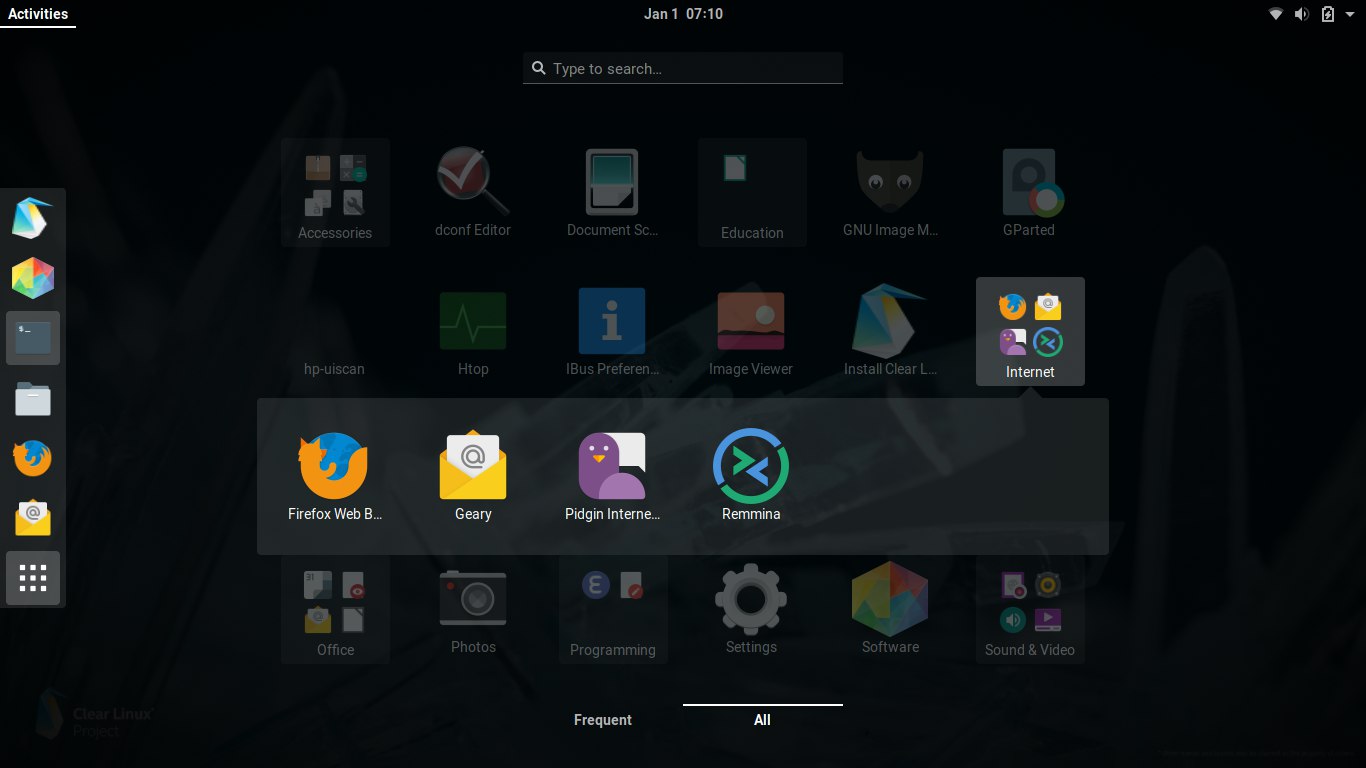Click the battery status icon
Screen dimensions: 1366x768
pos(1328,14)
